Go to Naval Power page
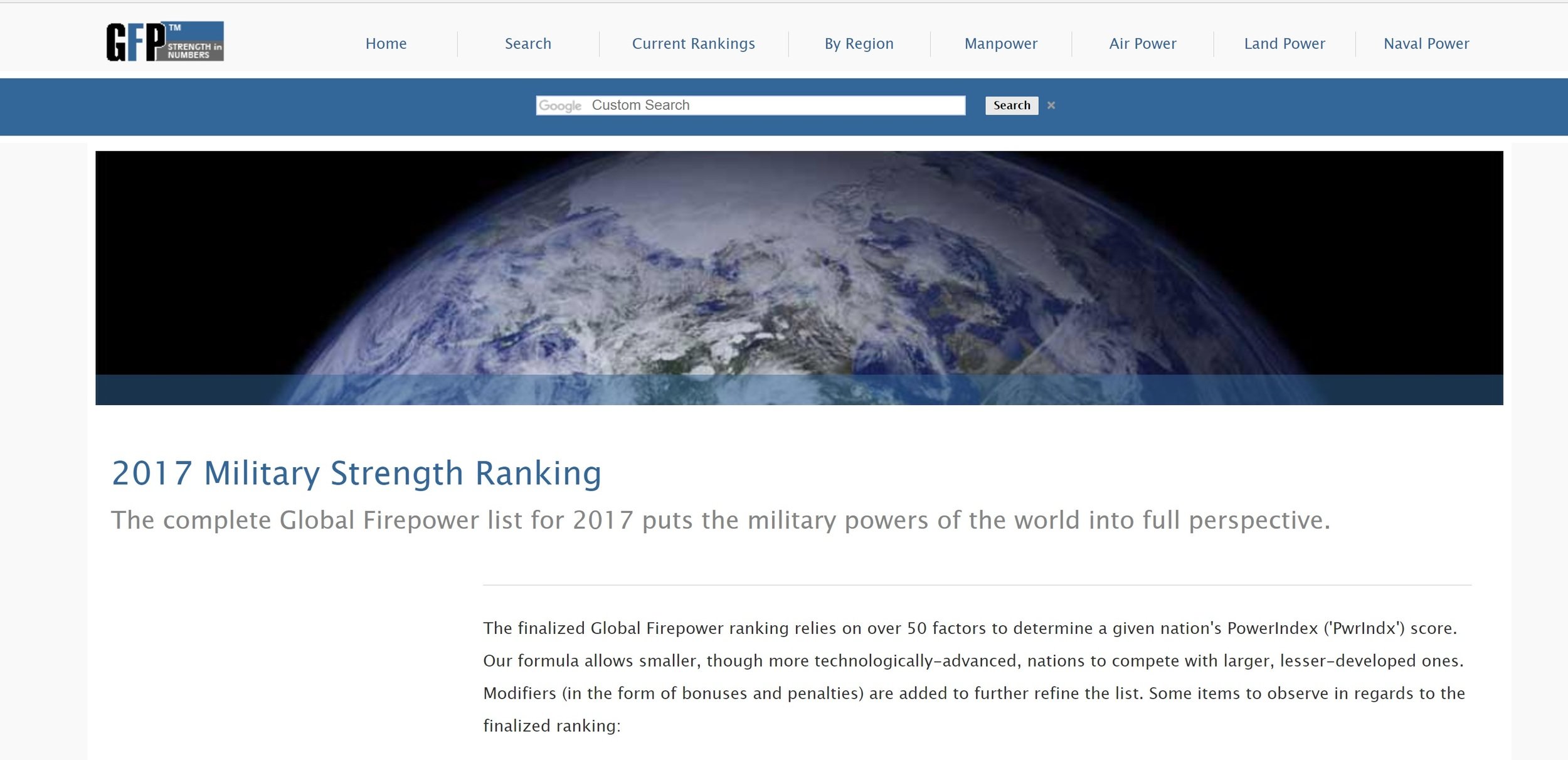Screen dimensions: 1568x760 [1426, 44]
